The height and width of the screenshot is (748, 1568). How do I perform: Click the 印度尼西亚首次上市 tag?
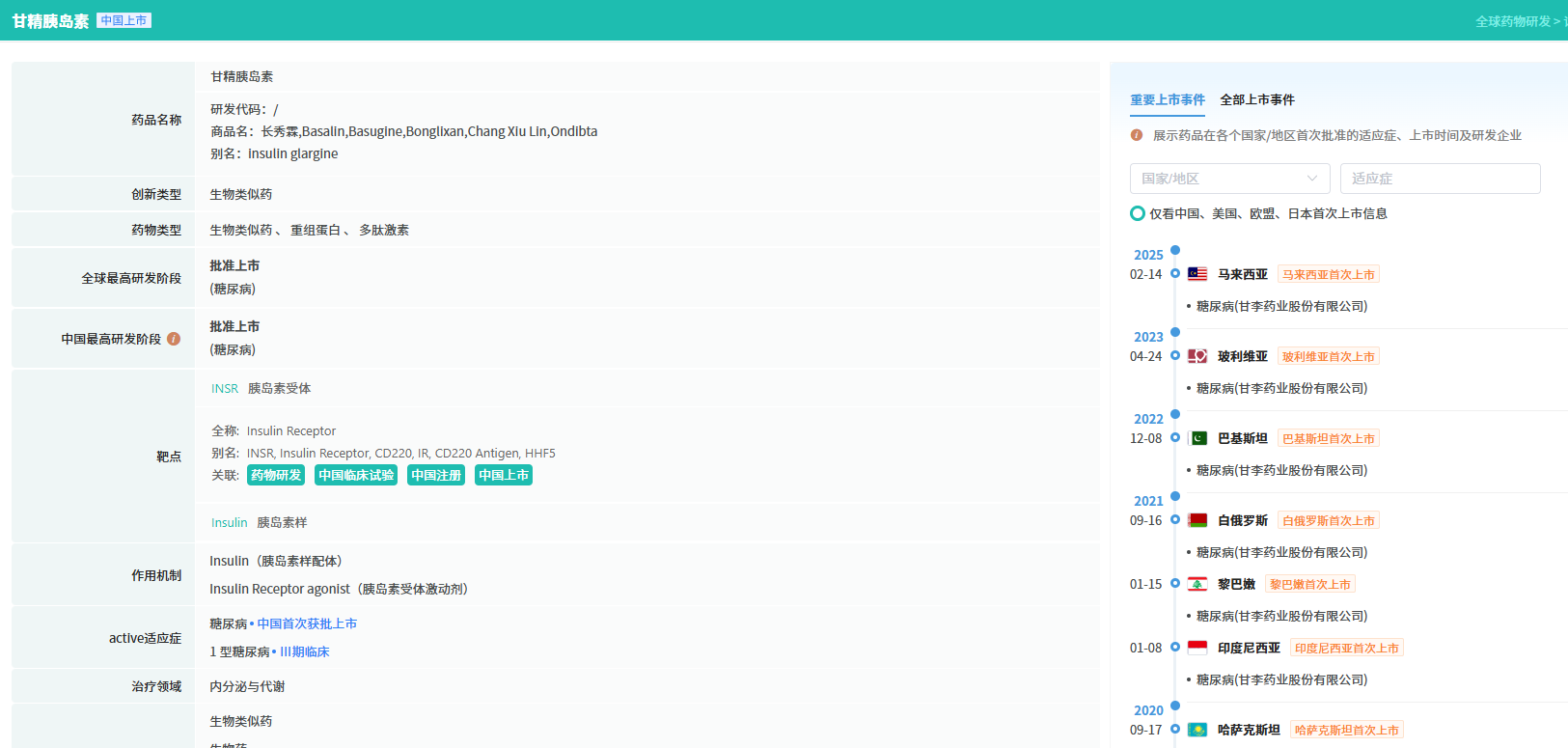pyautogui.click(x=1347, y=648)
